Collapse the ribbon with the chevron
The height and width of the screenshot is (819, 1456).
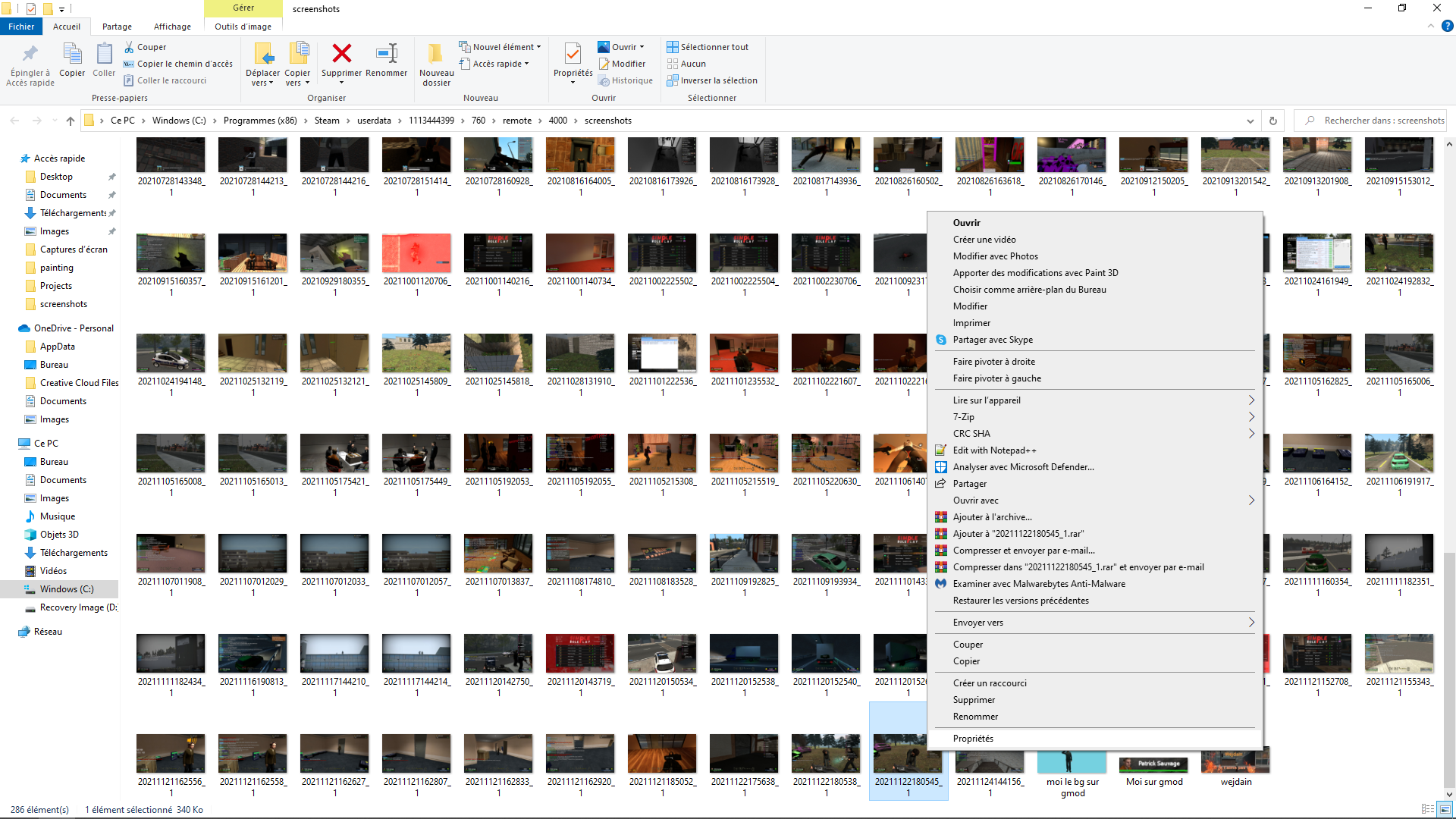(1431, 26)
